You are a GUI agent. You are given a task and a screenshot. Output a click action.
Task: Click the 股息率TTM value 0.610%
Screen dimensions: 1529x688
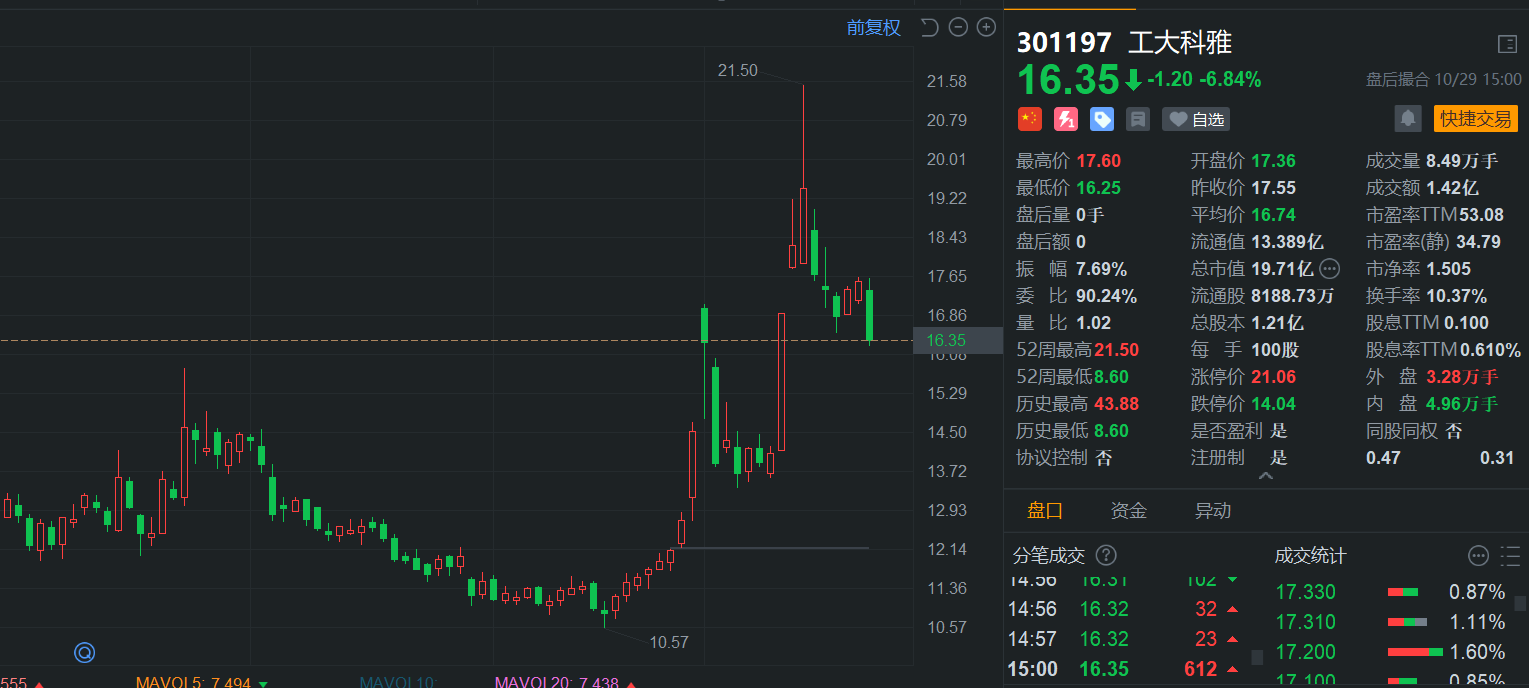pyautogui.click(x=1491, y=350)
